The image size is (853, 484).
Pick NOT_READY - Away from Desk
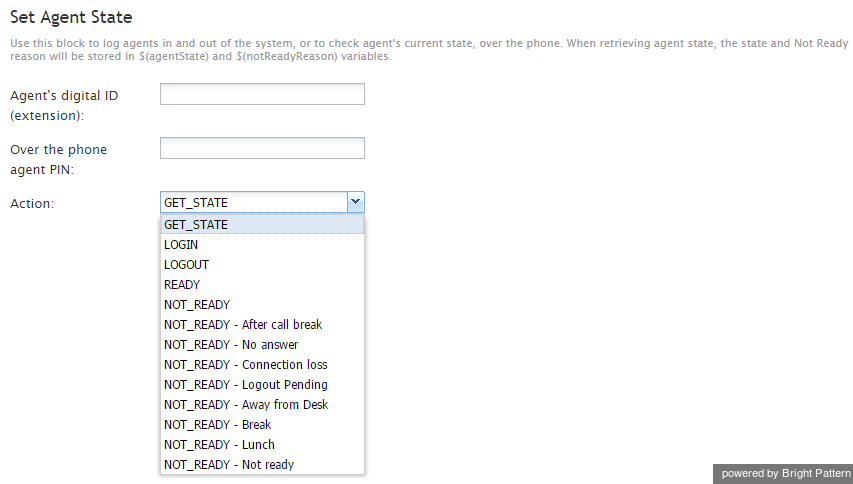[262, 405]
